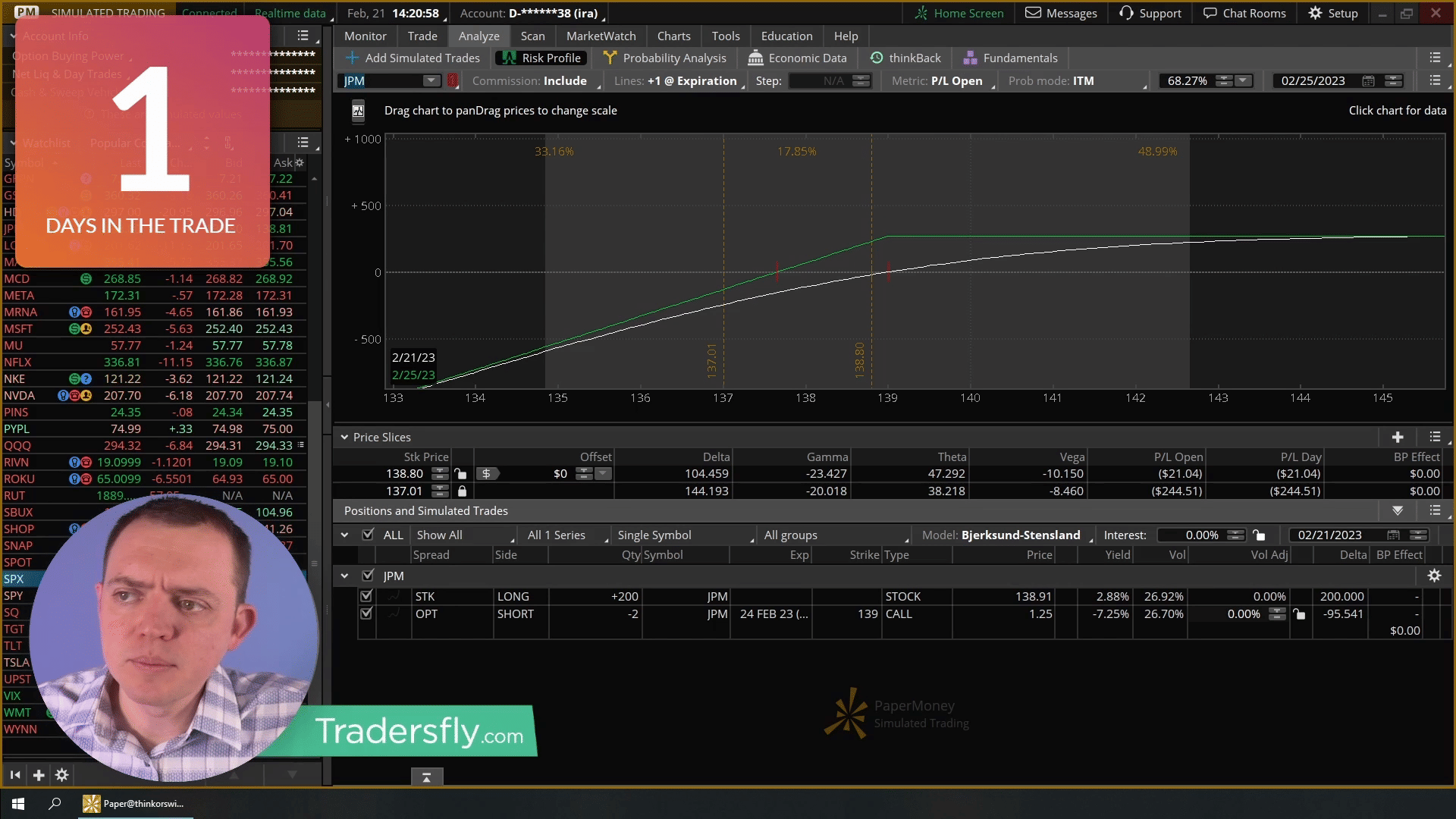Viewport: 1456px width, 819px height.
Task: Open Chat Rooms speech bubble
Action: [1210, 13]
